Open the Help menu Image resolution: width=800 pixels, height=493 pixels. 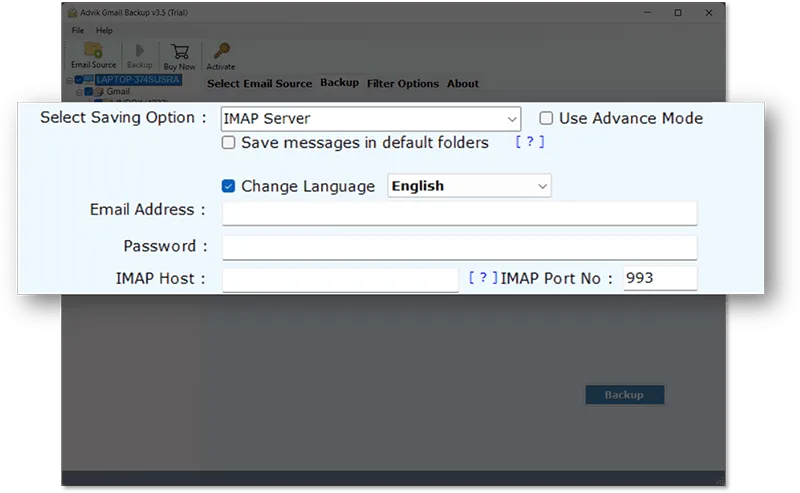point(104,31)
